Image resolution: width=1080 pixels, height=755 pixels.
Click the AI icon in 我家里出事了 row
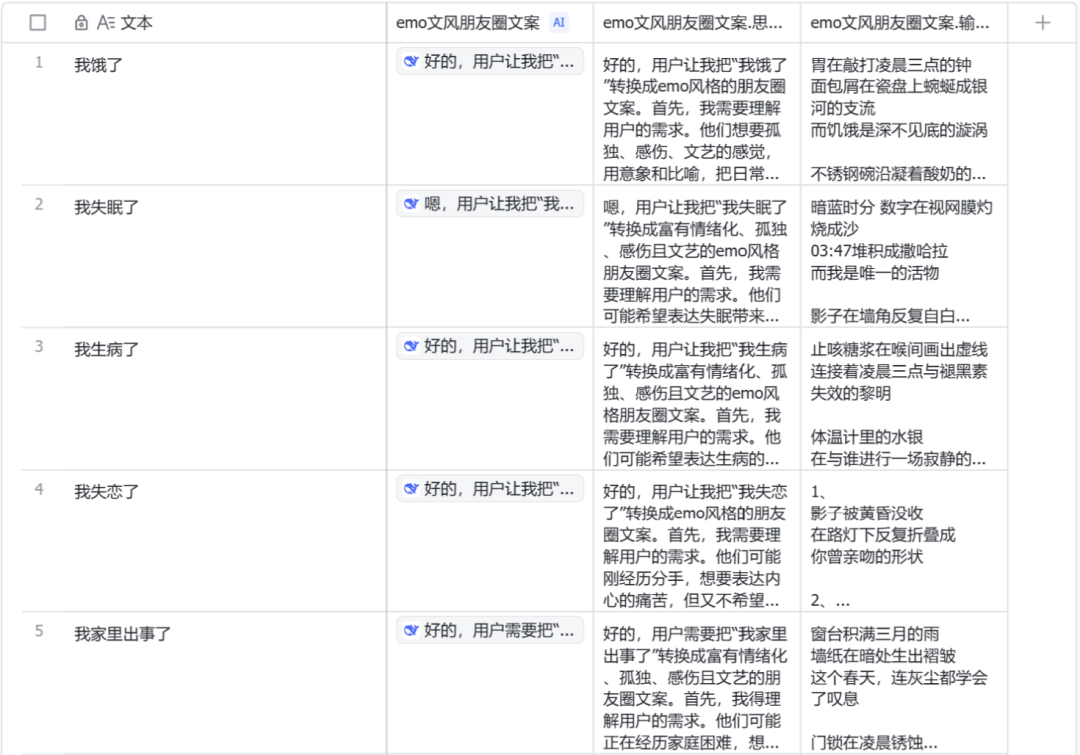(x=411, y=630)
